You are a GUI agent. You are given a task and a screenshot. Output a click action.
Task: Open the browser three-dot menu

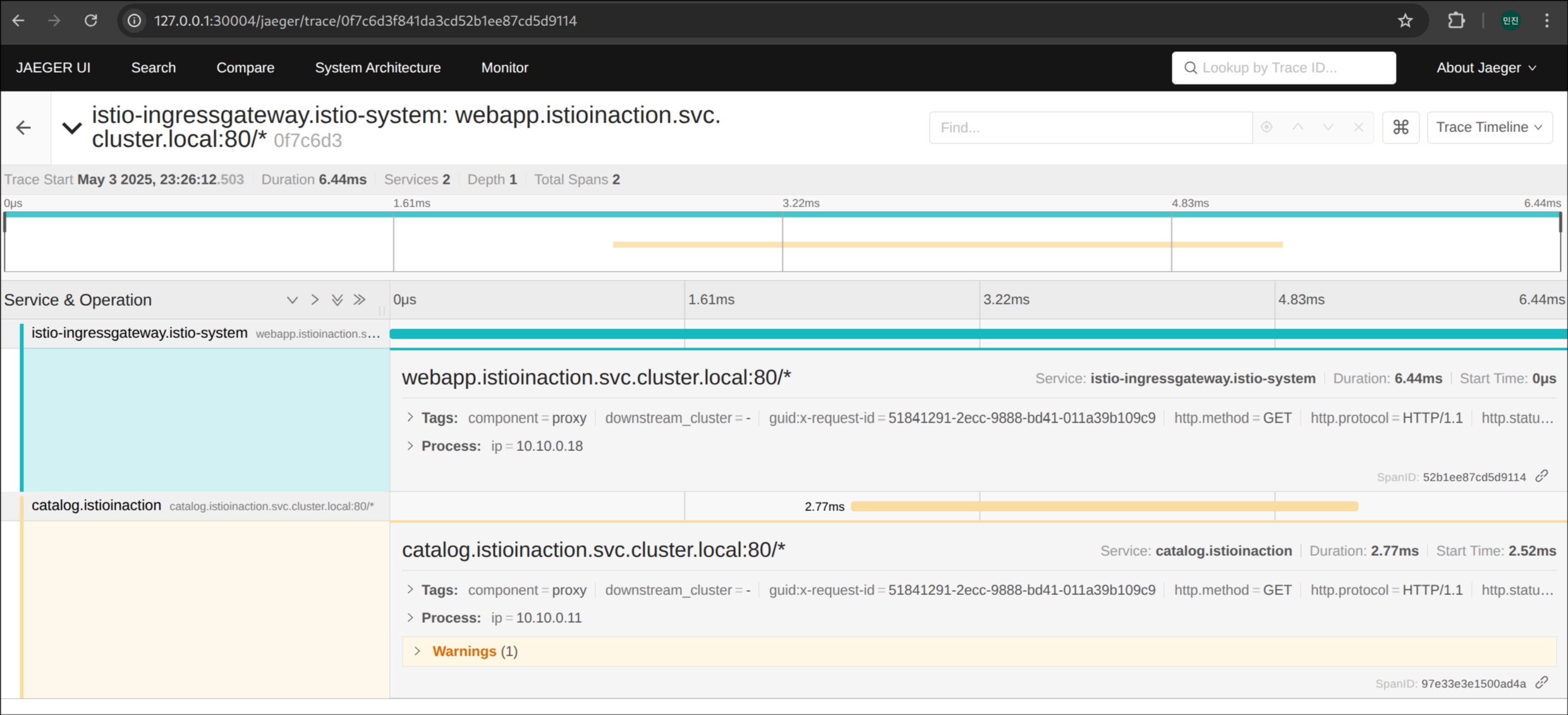[1547, 21]
